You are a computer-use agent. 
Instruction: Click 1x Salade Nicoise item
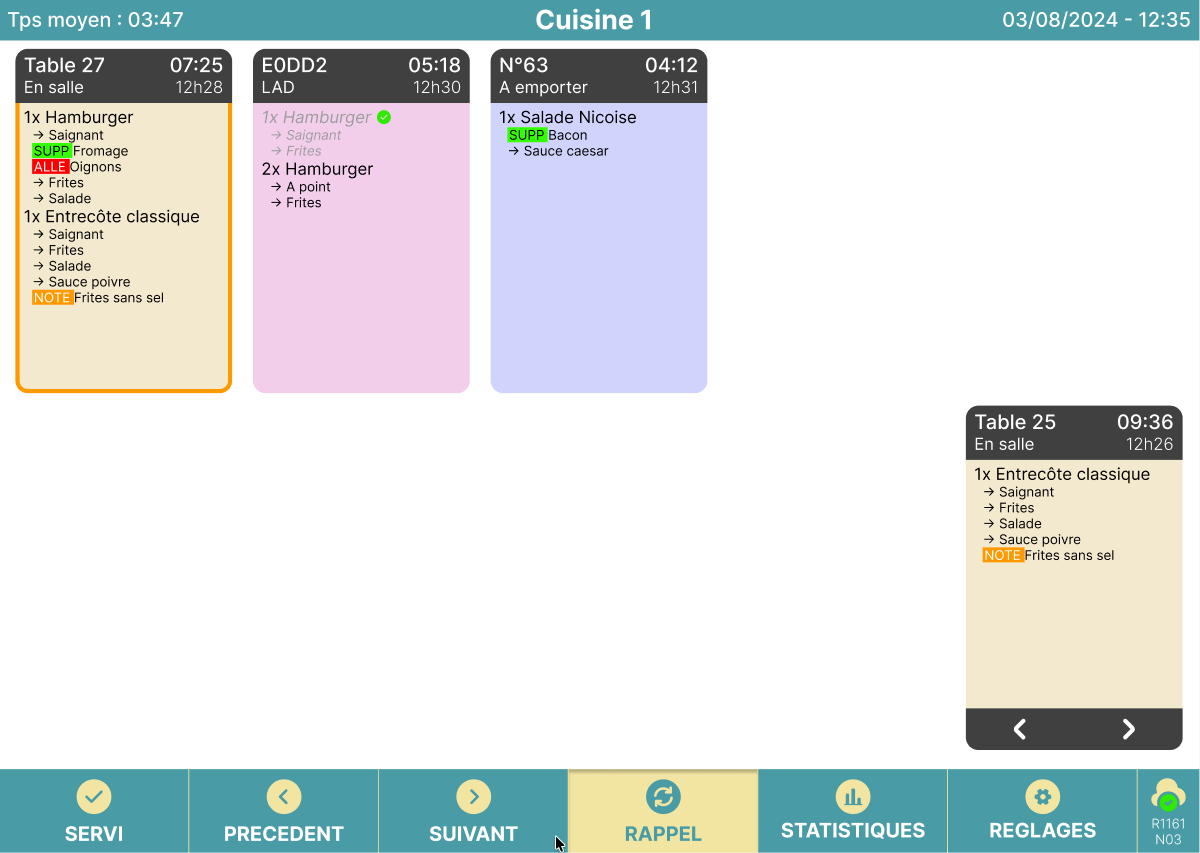coord(568,117)
